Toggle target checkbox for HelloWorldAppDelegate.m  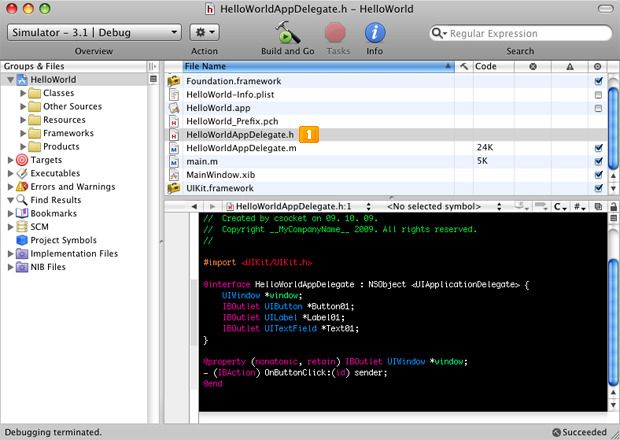[x=598, y=148]
